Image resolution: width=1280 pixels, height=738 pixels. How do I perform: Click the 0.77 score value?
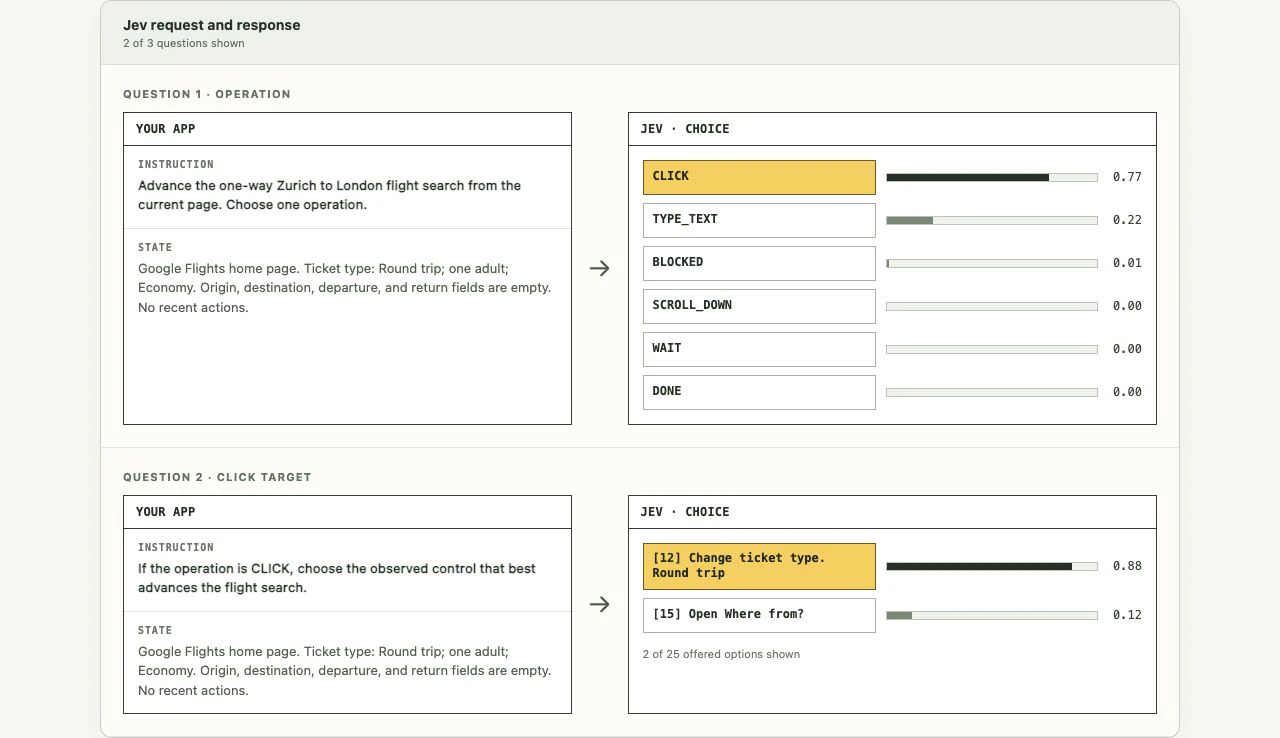click(1127, 177)
